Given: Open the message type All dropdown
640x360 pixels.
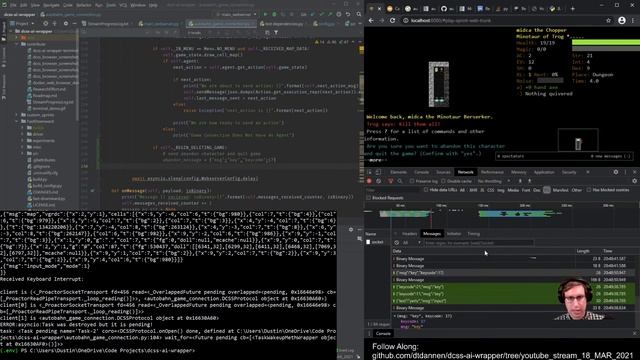Looking at the screenshot, I should pos(411,242).
